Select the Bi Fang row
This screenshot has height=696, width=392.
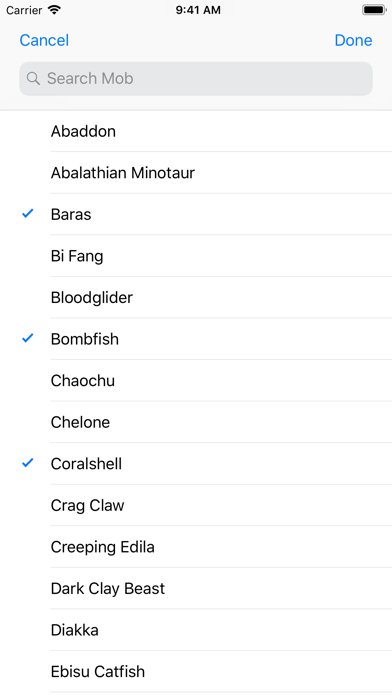pyautogui.click(x=196, y=256)
